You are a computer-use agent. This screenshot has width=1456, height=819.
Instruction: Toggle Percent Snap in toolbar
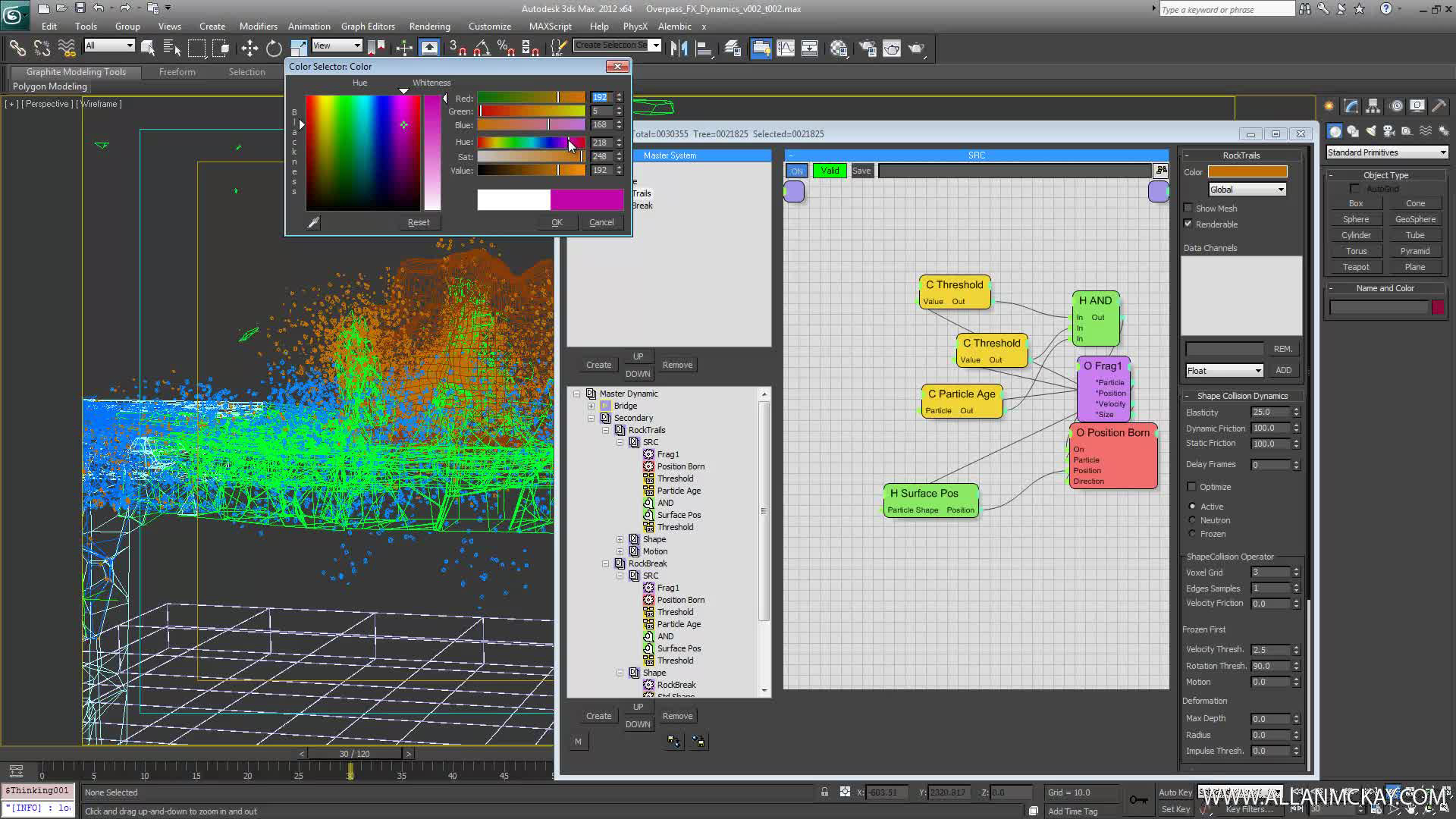tap(506, 48)
